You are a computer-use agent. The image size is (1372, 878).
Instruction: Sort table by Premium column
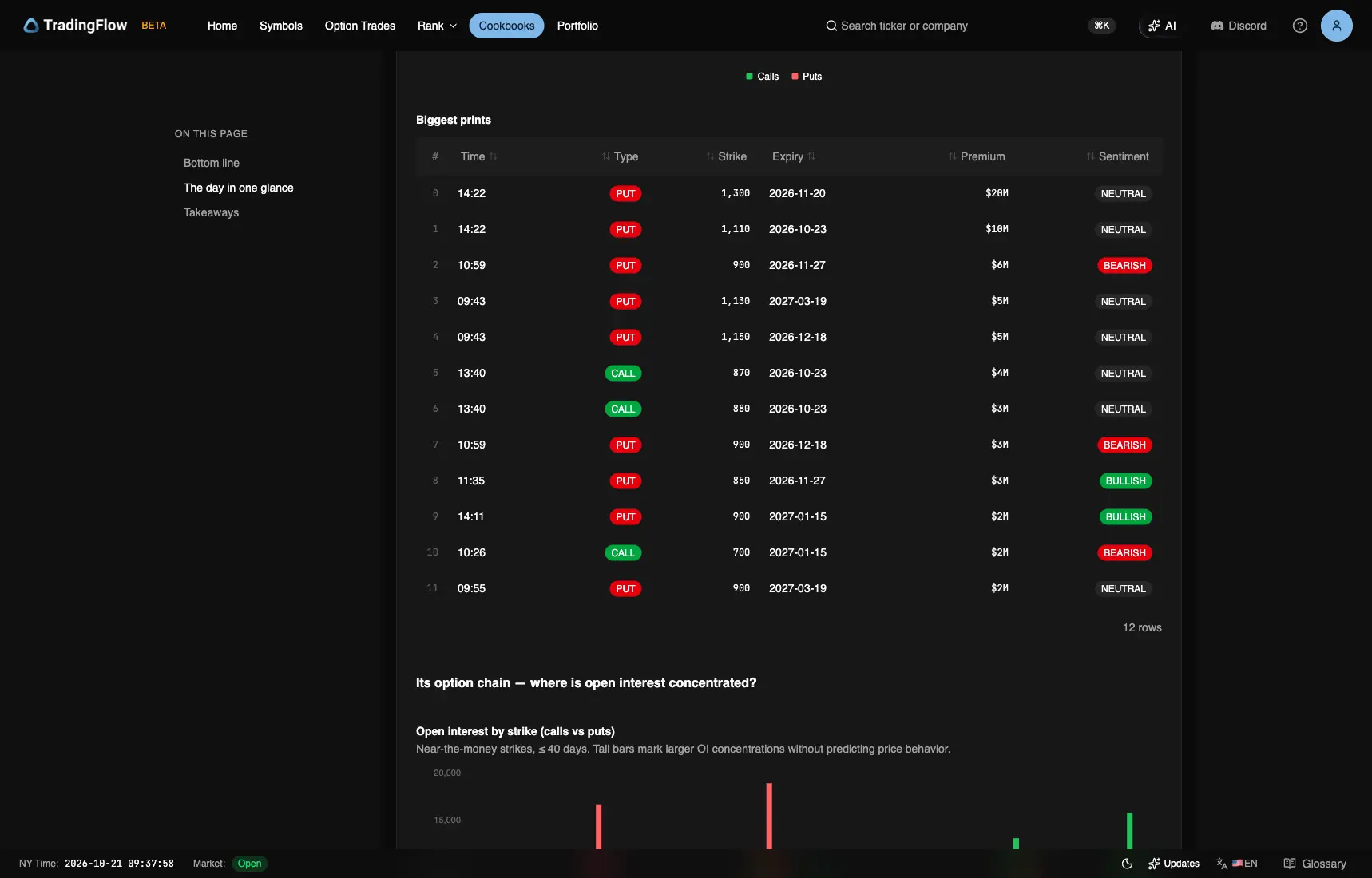977,156
